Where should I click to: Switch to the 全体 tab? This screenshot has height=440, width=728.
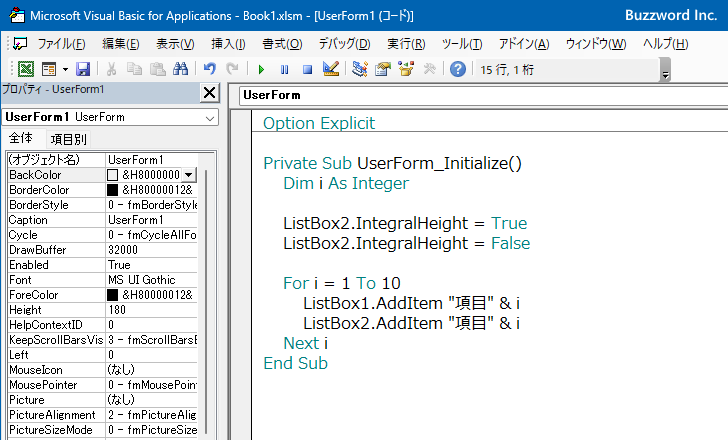point(21,138)
